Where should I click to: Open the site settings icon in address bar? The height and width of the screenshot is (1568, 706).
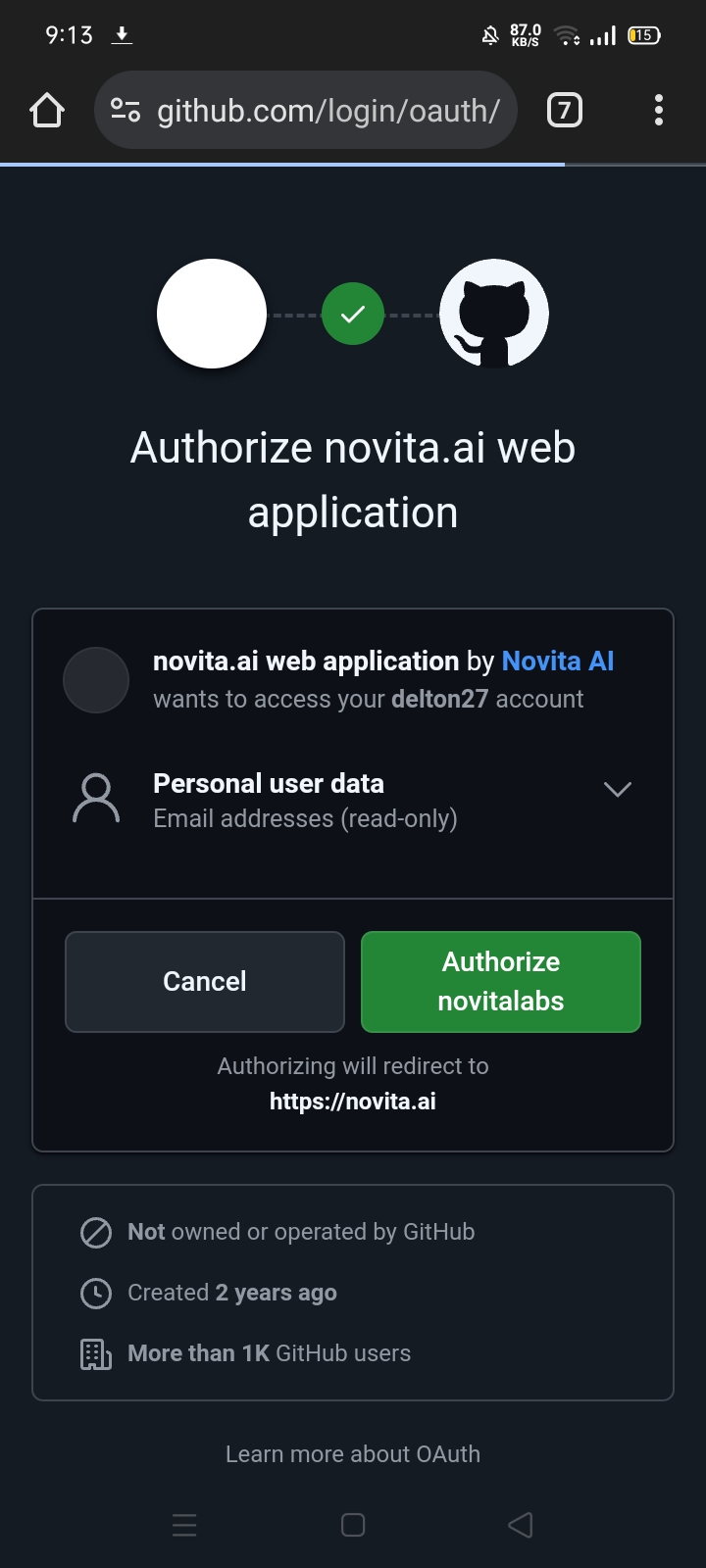(x=126, y=111)
